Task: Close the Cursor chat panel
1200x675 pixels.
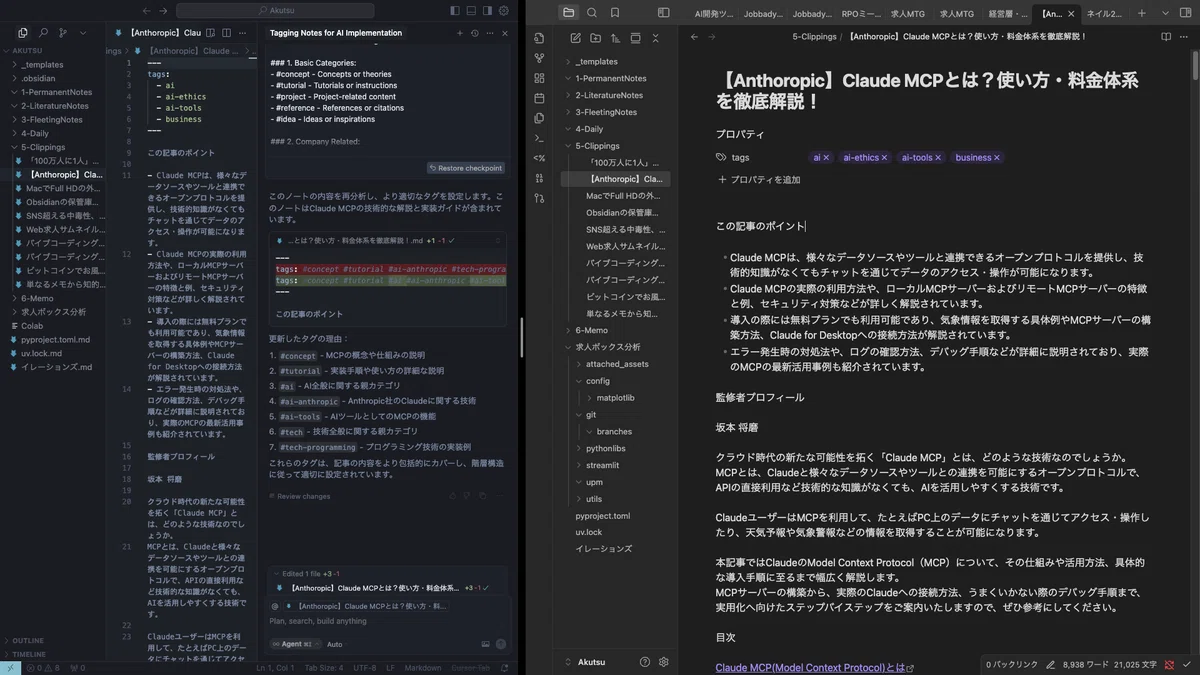Action: click(505, 33)
